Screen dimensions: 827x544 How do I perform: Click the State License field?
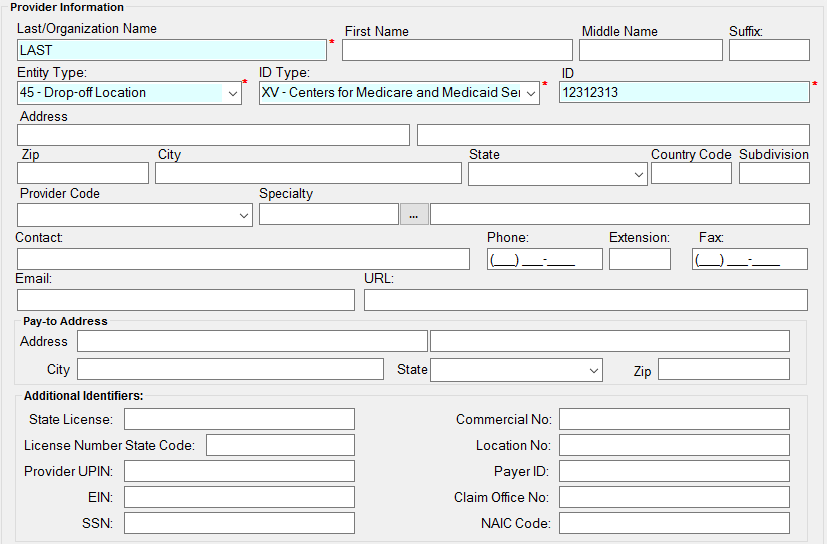point(239,419)
